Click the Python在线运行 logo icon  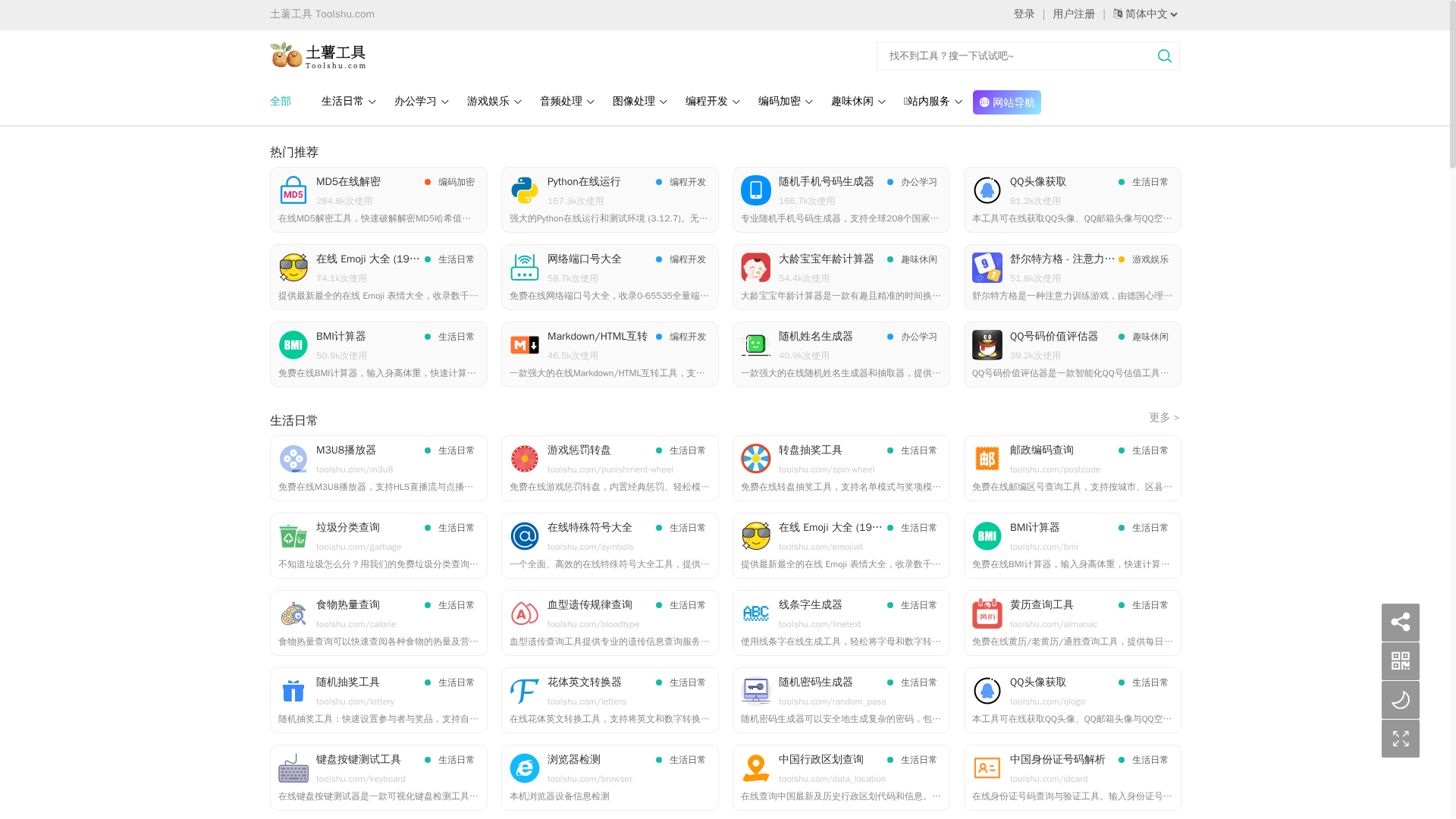click(525, 190)
